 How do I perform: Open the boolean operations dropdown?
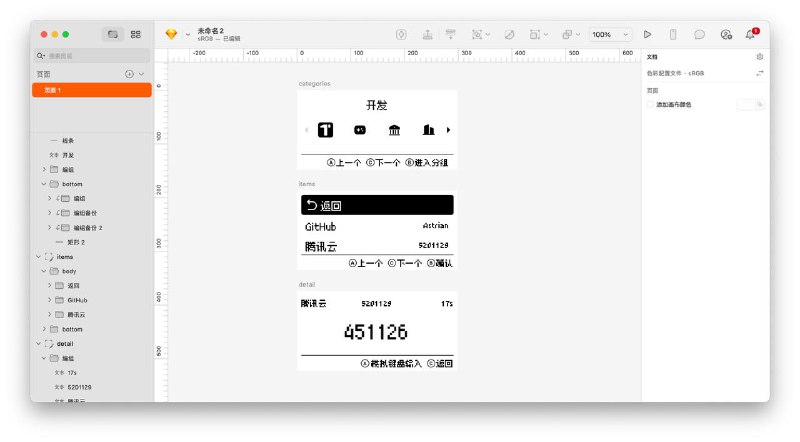[578, 34]
